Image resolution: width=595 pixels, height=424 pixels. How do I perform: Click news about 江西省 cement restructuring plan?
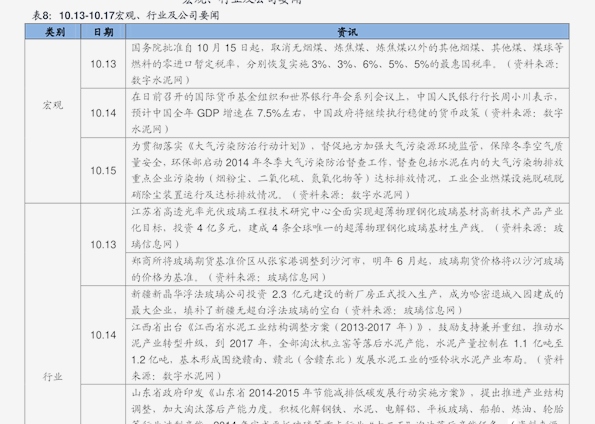(347, 351)
